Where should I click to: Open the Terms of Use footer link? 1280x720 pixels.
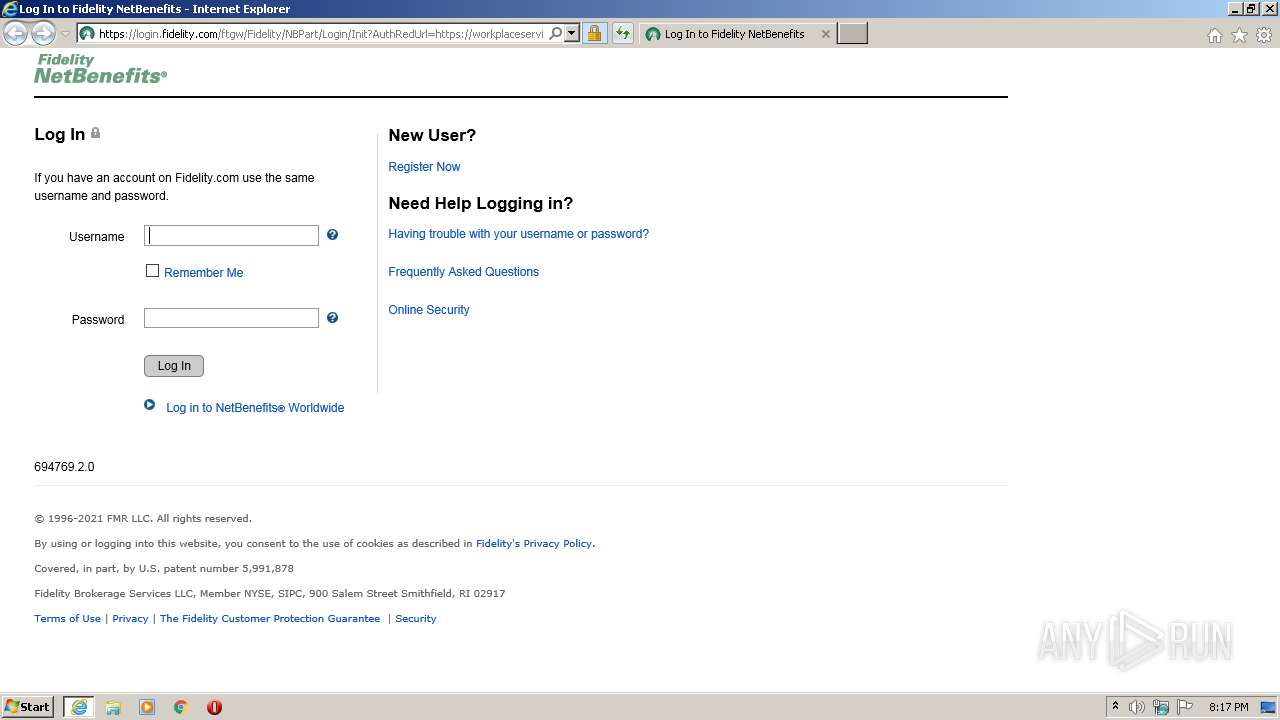67,619
